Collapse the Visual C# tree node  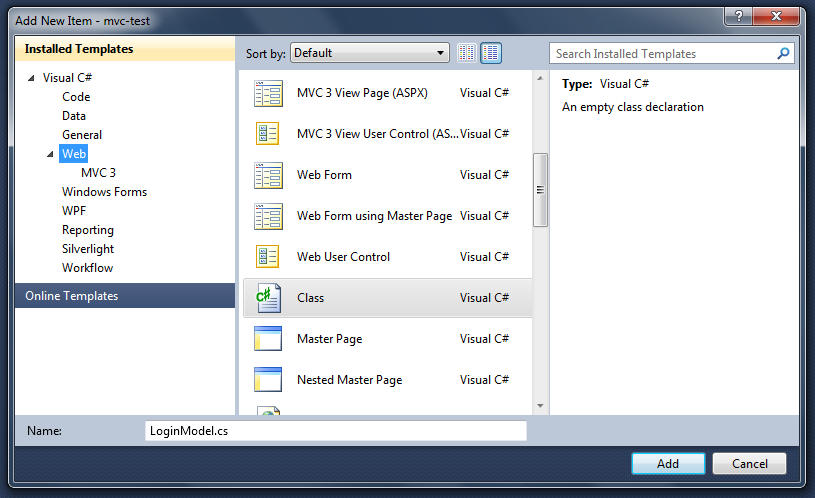coord(32,78)
